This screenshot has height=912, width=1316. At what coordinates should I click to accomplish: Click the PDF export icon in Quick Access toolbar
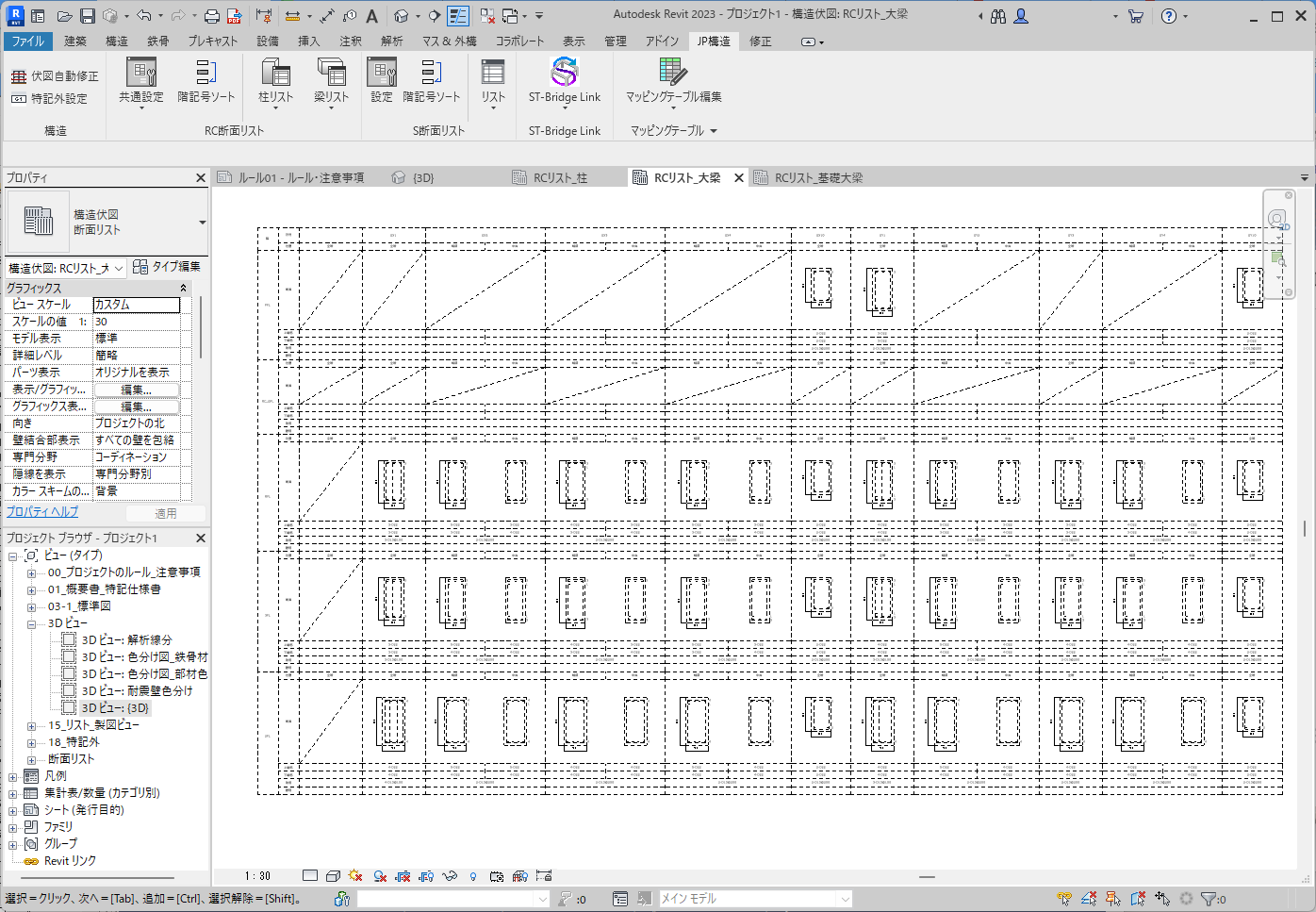(234, 15)
